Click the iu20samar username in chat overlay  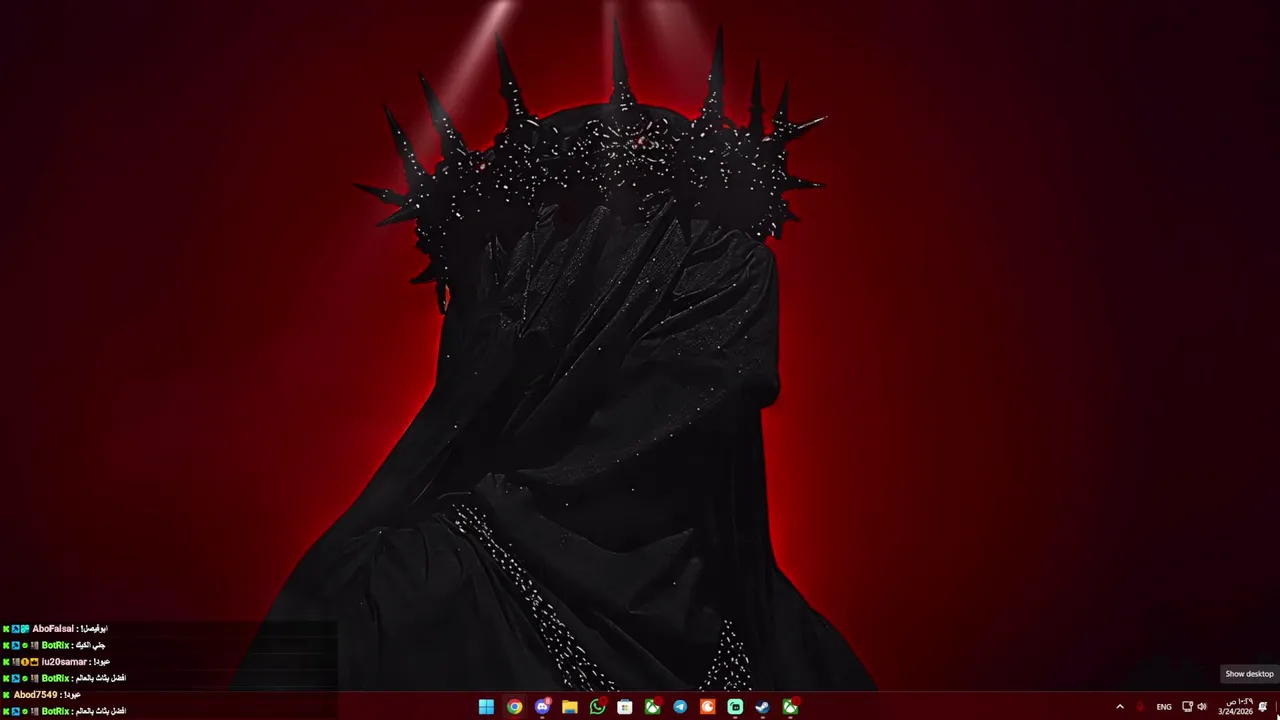point(64,662)
